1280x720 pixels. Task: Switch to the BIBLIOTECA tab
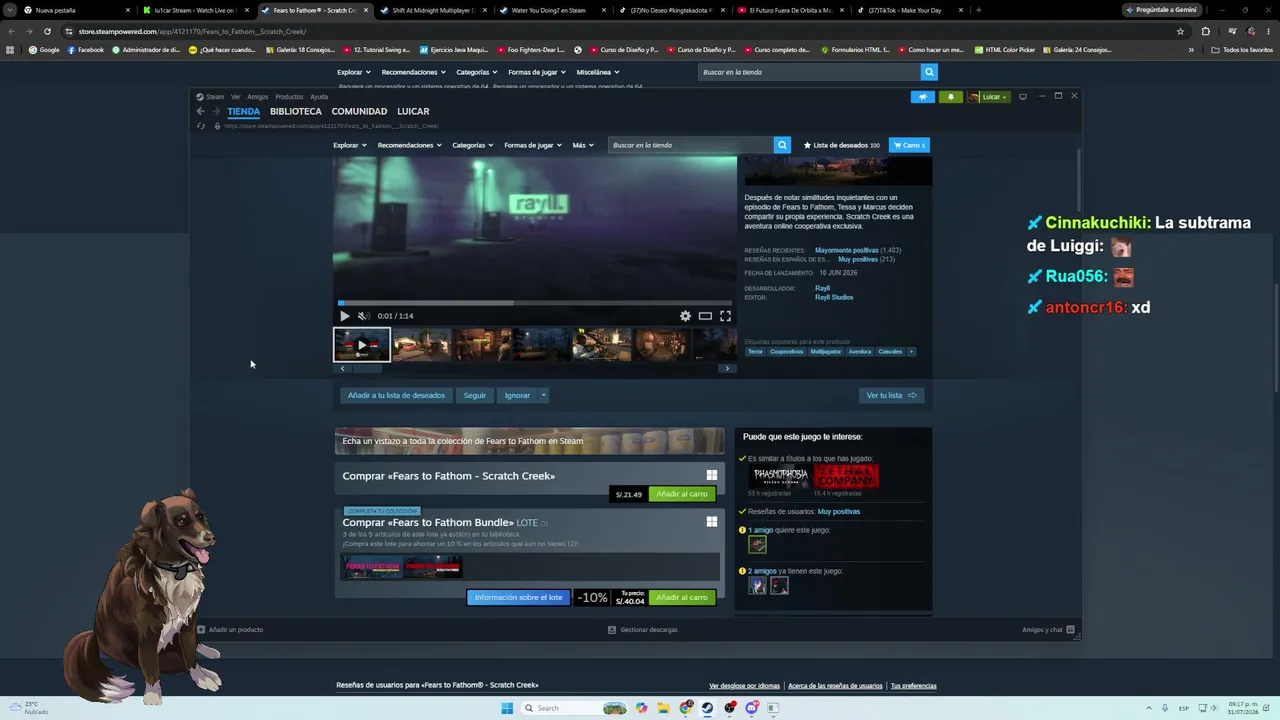(x=296, y=112)
